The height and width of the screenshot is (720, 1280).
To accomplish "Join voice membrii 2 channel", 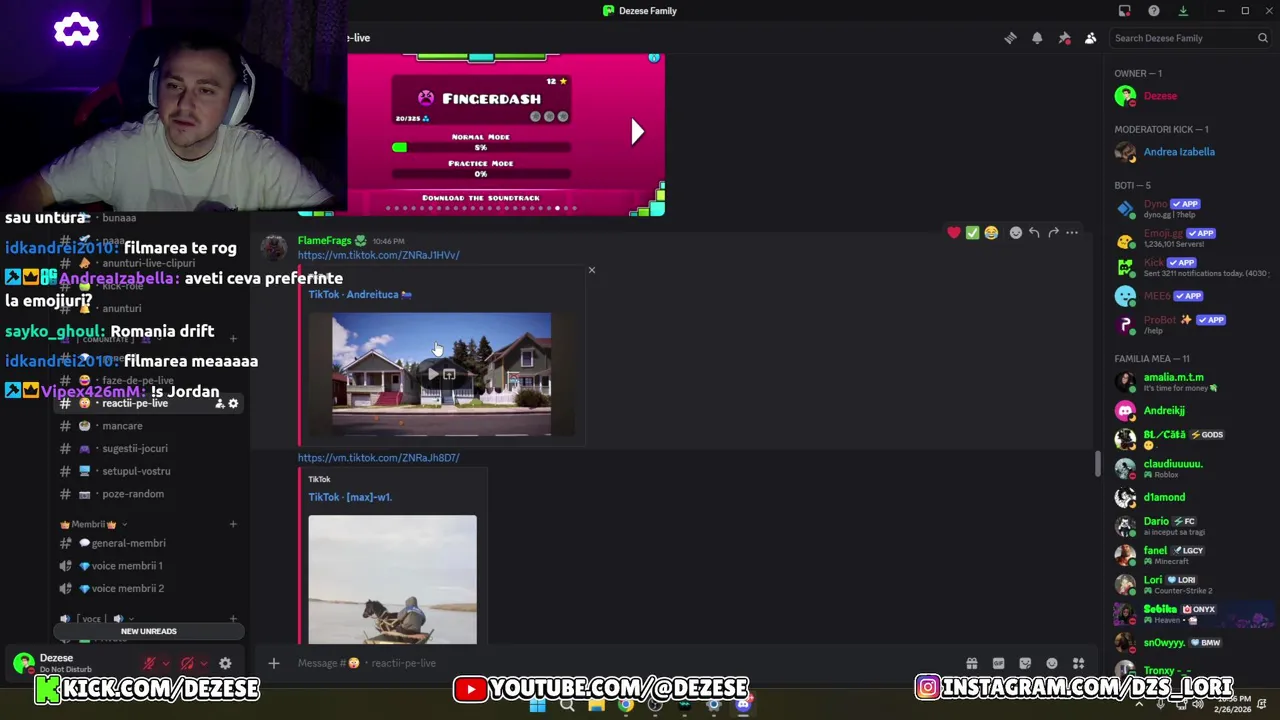I will point(127,589).
